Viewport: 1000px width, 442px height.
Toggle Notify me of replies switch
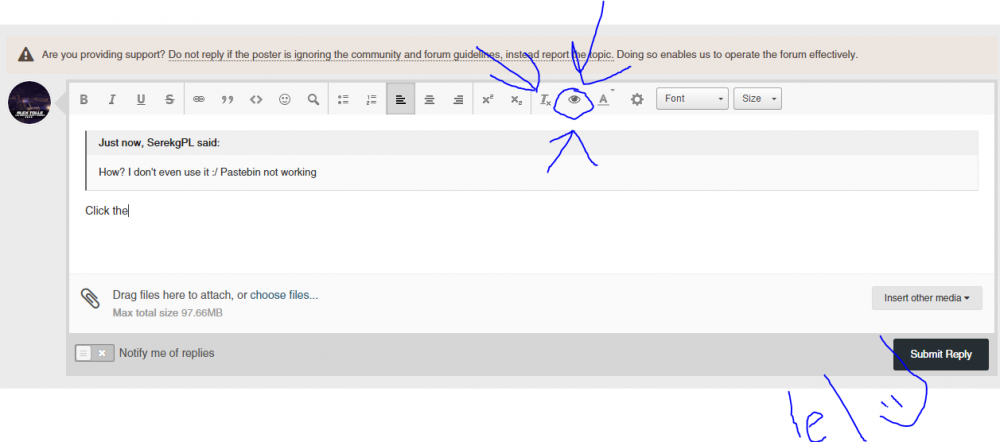point(94,353)
